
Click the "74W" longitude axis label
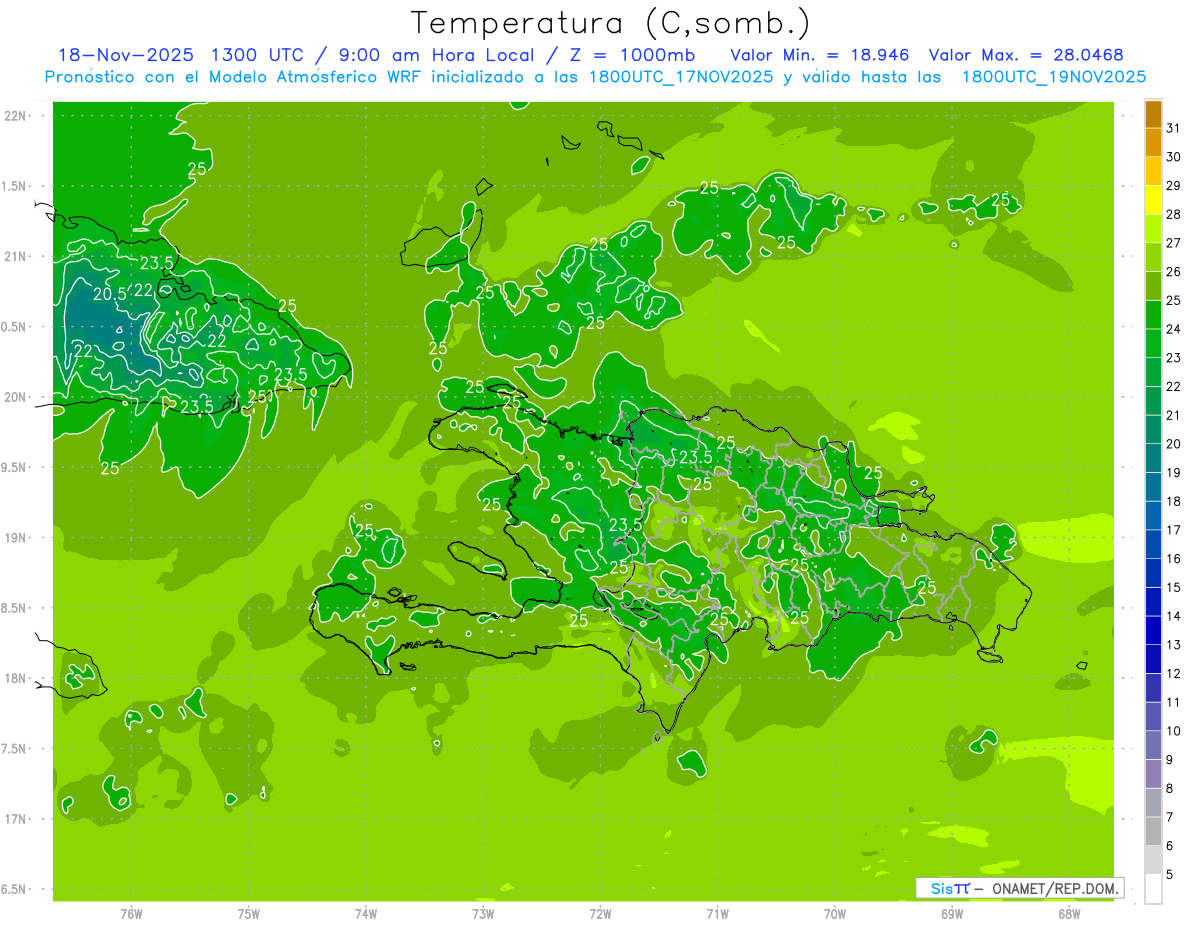[x=366, y=914]
